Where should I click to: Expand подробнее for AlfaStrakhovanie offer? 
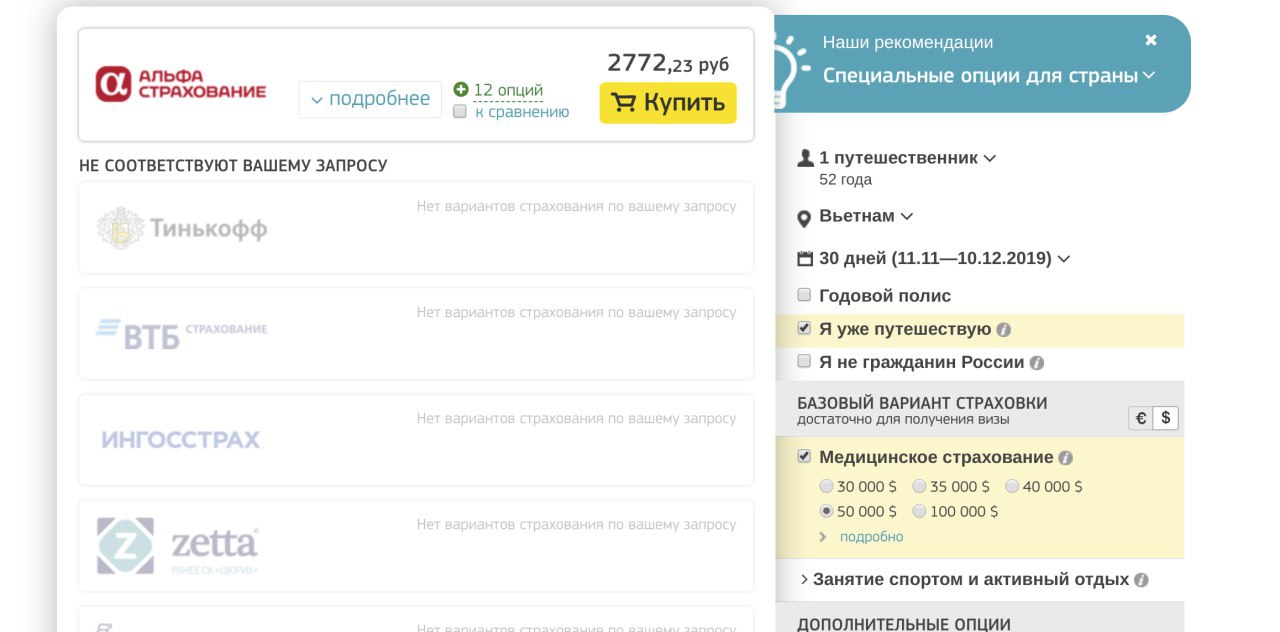370,99
